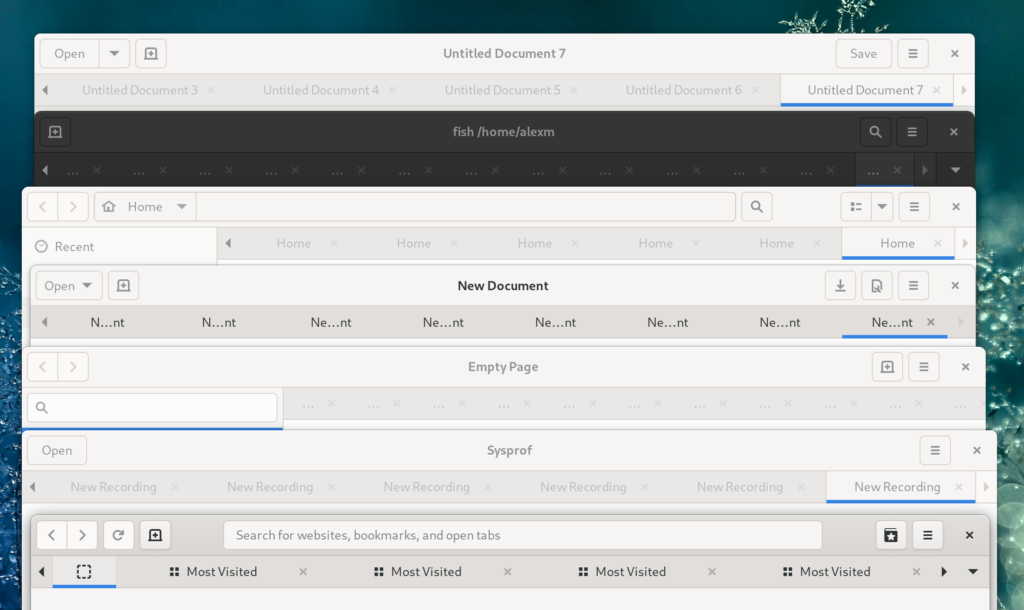1024x610 pixels.
Task: Expand the Home path dropdown in the file manager
Action: coord(145,206)
